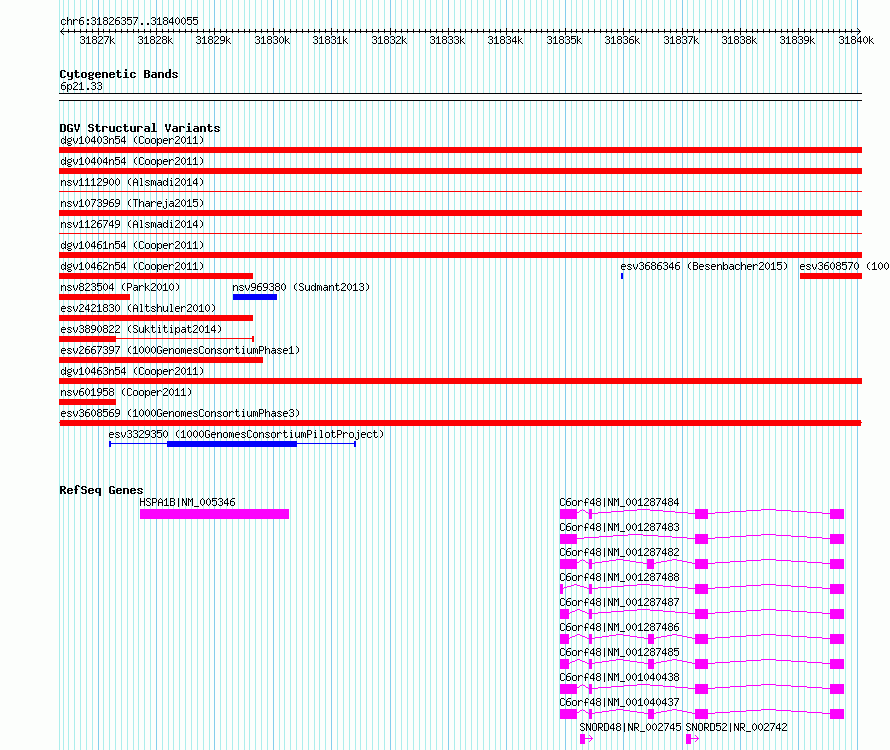
Task: Click the 31830k ruler tick label
Action: click(x=272, y=40)
